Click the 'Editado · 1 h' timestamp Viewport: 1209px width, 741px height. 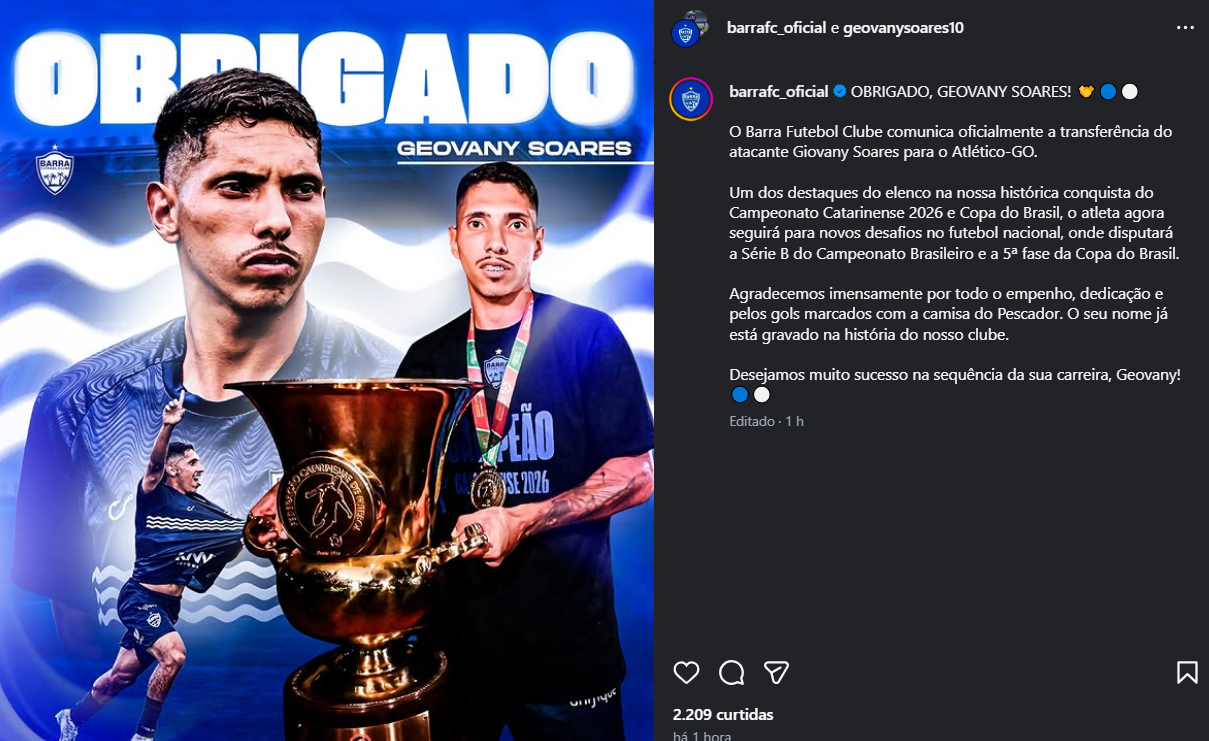point(766,421)
